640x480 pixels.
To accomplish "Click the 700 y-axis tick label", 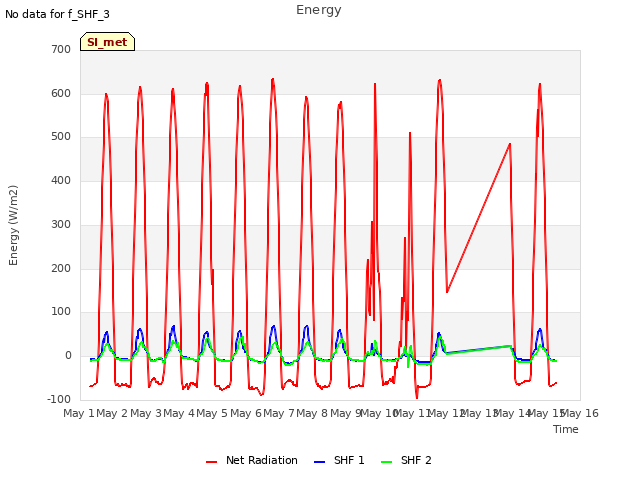I will click(61, 49).
